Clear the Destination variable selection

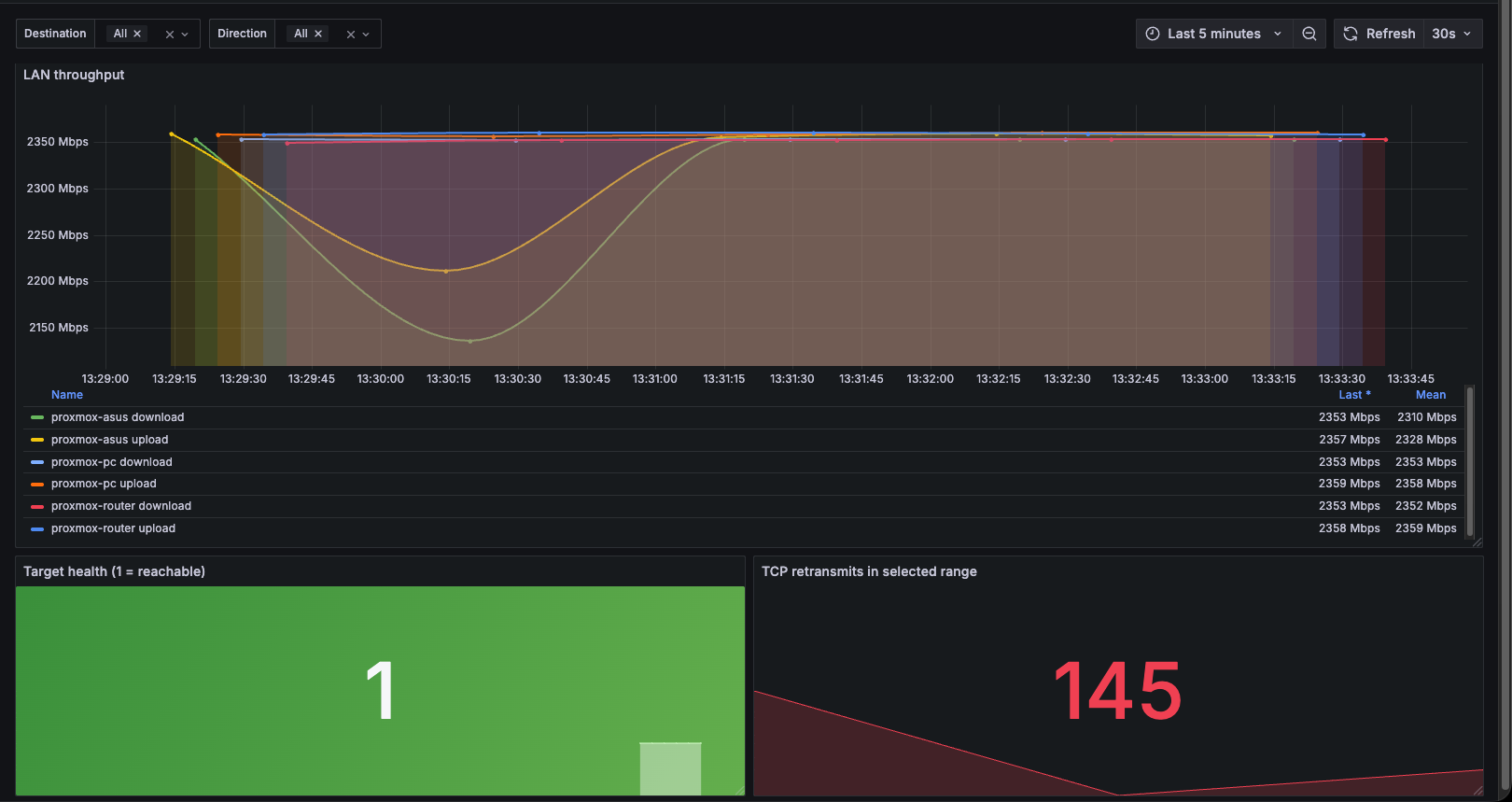169,35
